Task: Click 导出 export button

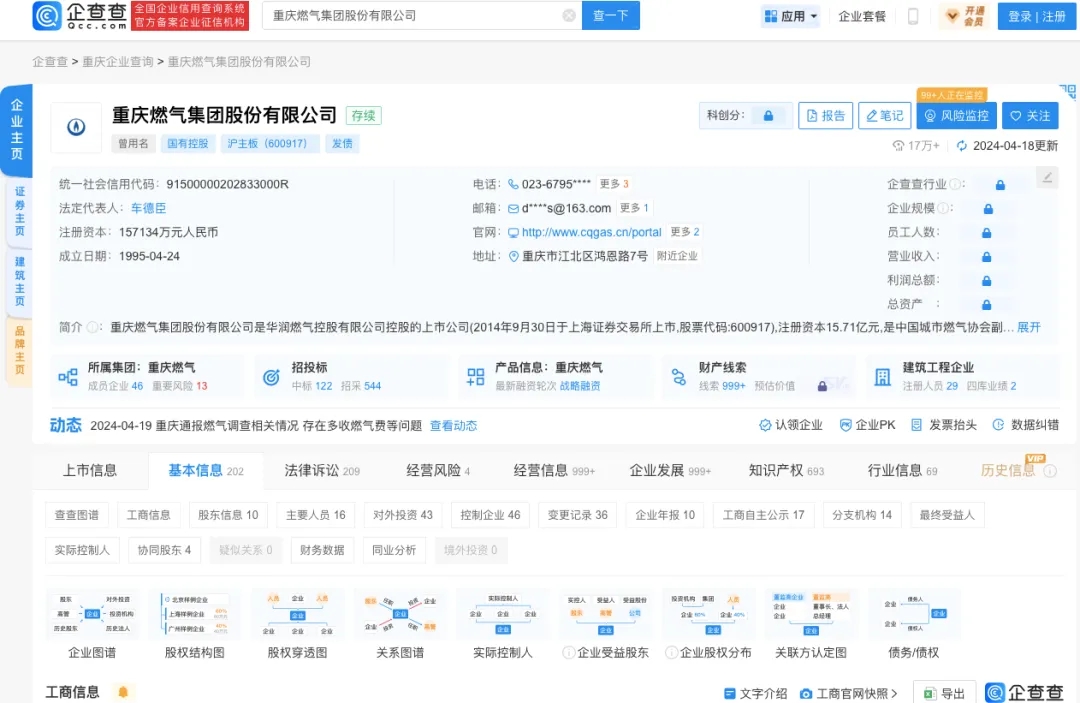Action: click(x=945, y=693)
